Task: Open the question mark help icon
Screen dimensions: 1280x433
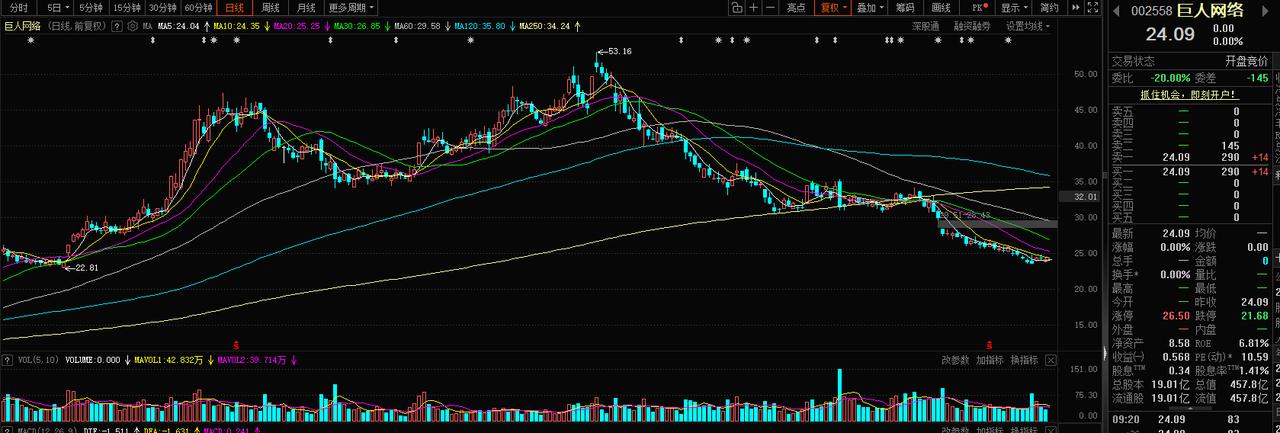Action: (117, 26)
